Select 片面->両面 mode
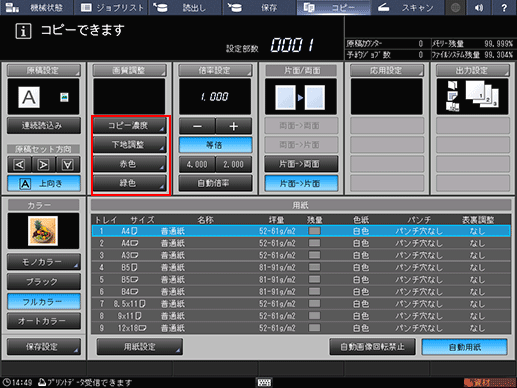The width and height of the screenshot is (517, 388). [301, 164]
